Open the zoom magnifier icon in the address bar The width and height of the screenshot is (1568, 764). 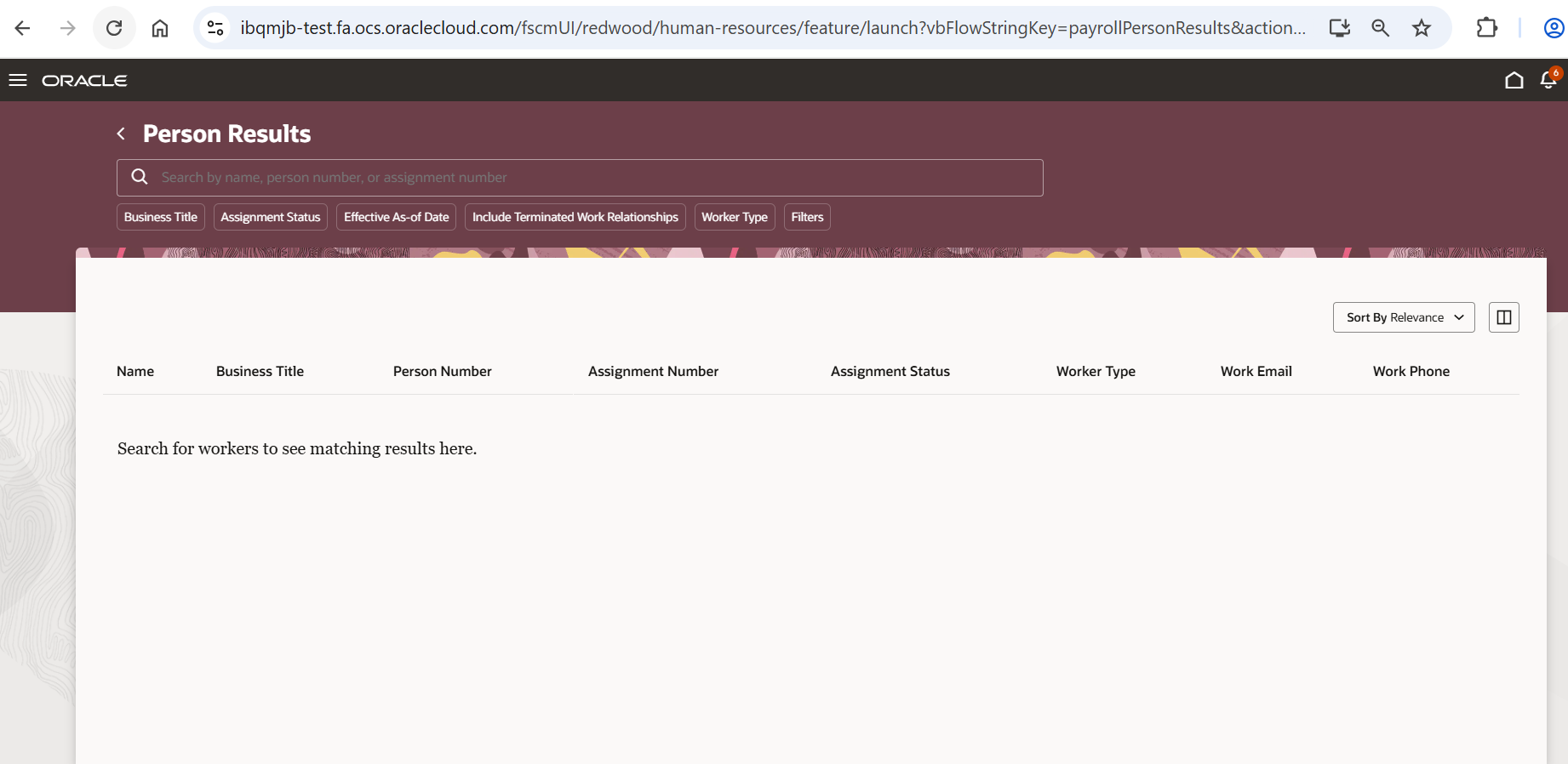(1381, 28)
